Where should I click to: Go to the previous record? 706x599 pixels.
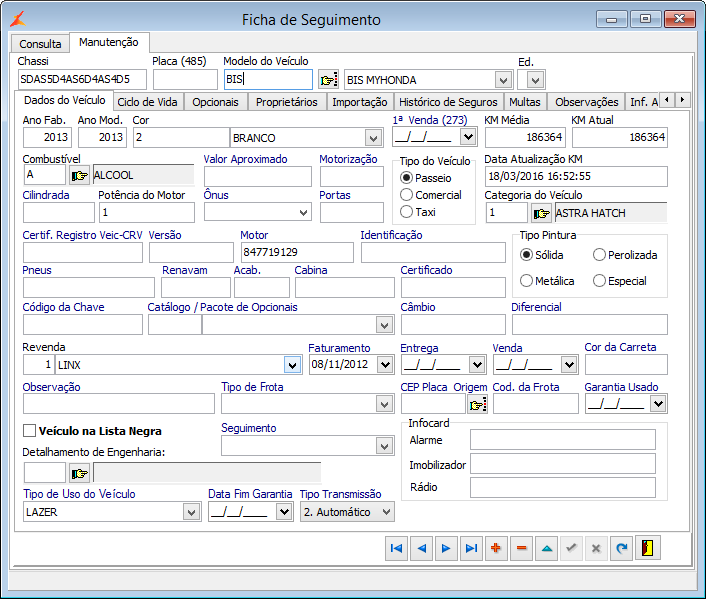coord(421,548)
